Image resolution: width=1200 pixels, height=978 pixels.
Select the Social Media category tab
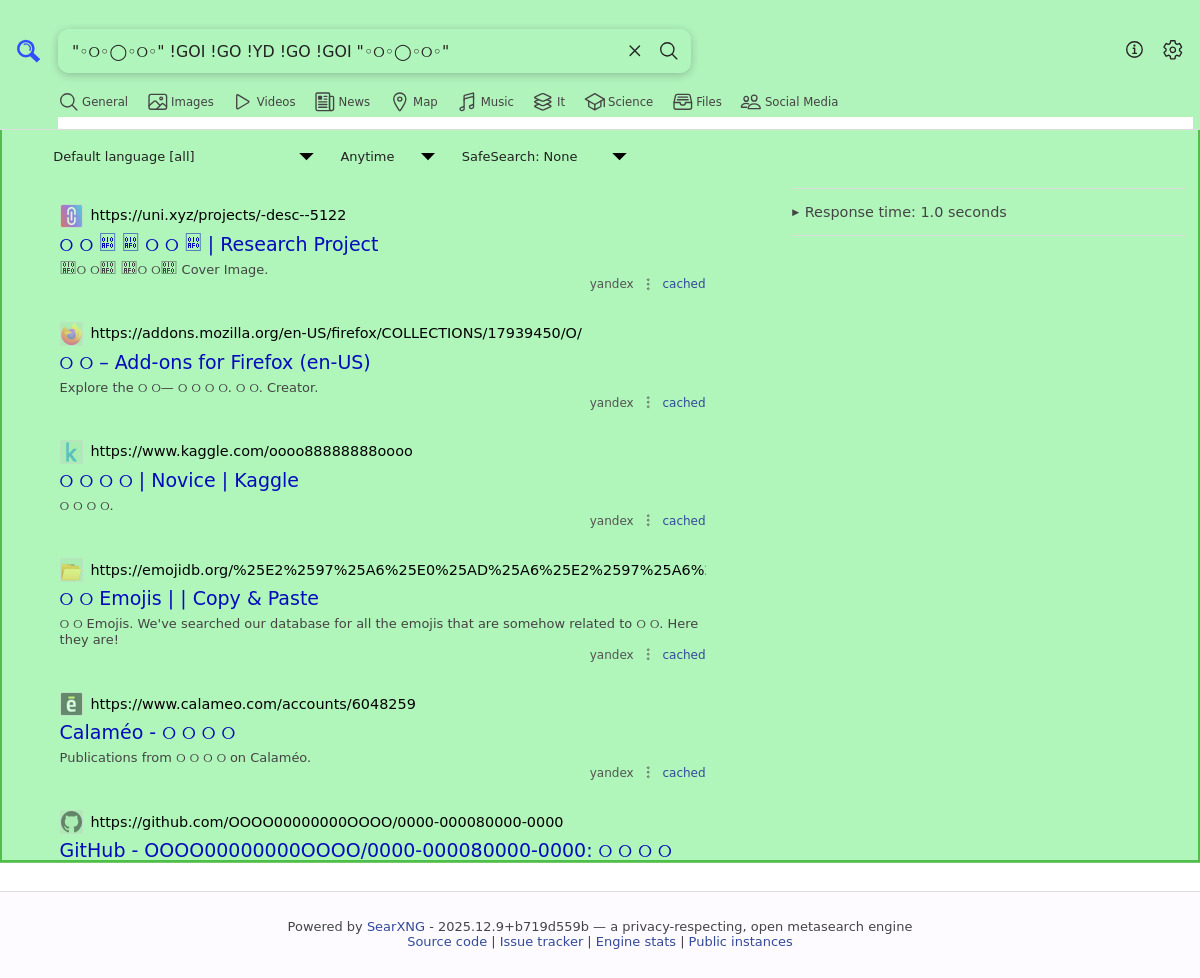789,102
